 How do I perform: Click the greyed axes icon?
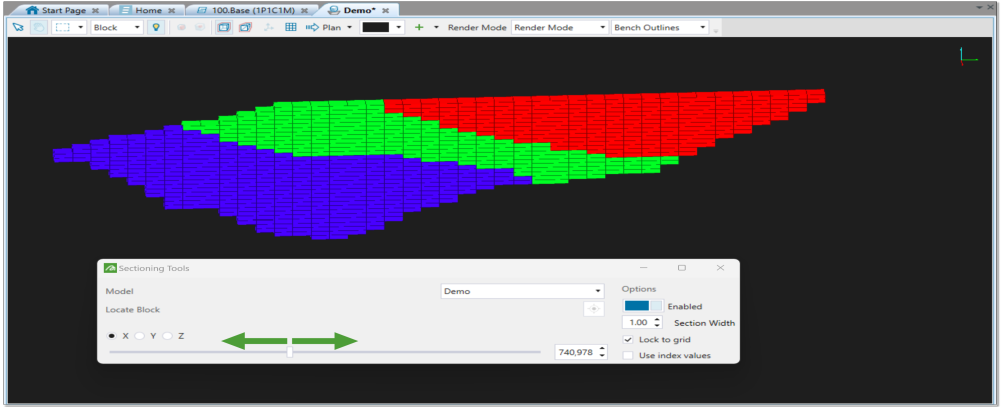coord(269,28)
